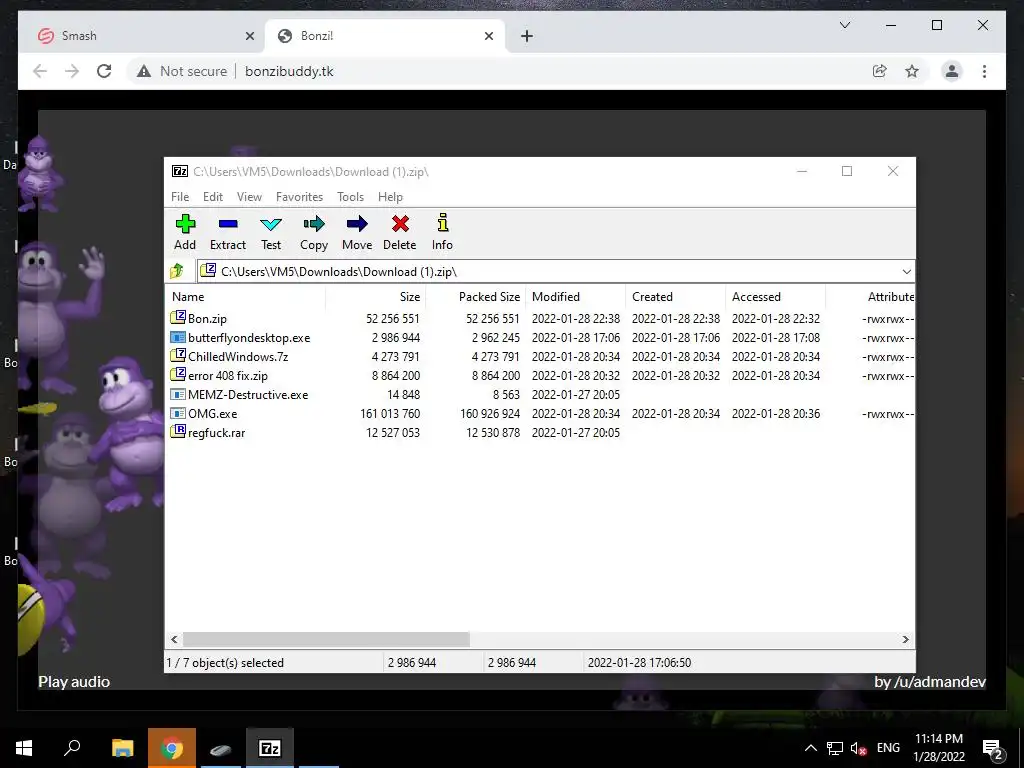Select regfuck.rar archive icon
Image resolution: width=1024 pixels, height=768 pixels.
tap(178, 432)
